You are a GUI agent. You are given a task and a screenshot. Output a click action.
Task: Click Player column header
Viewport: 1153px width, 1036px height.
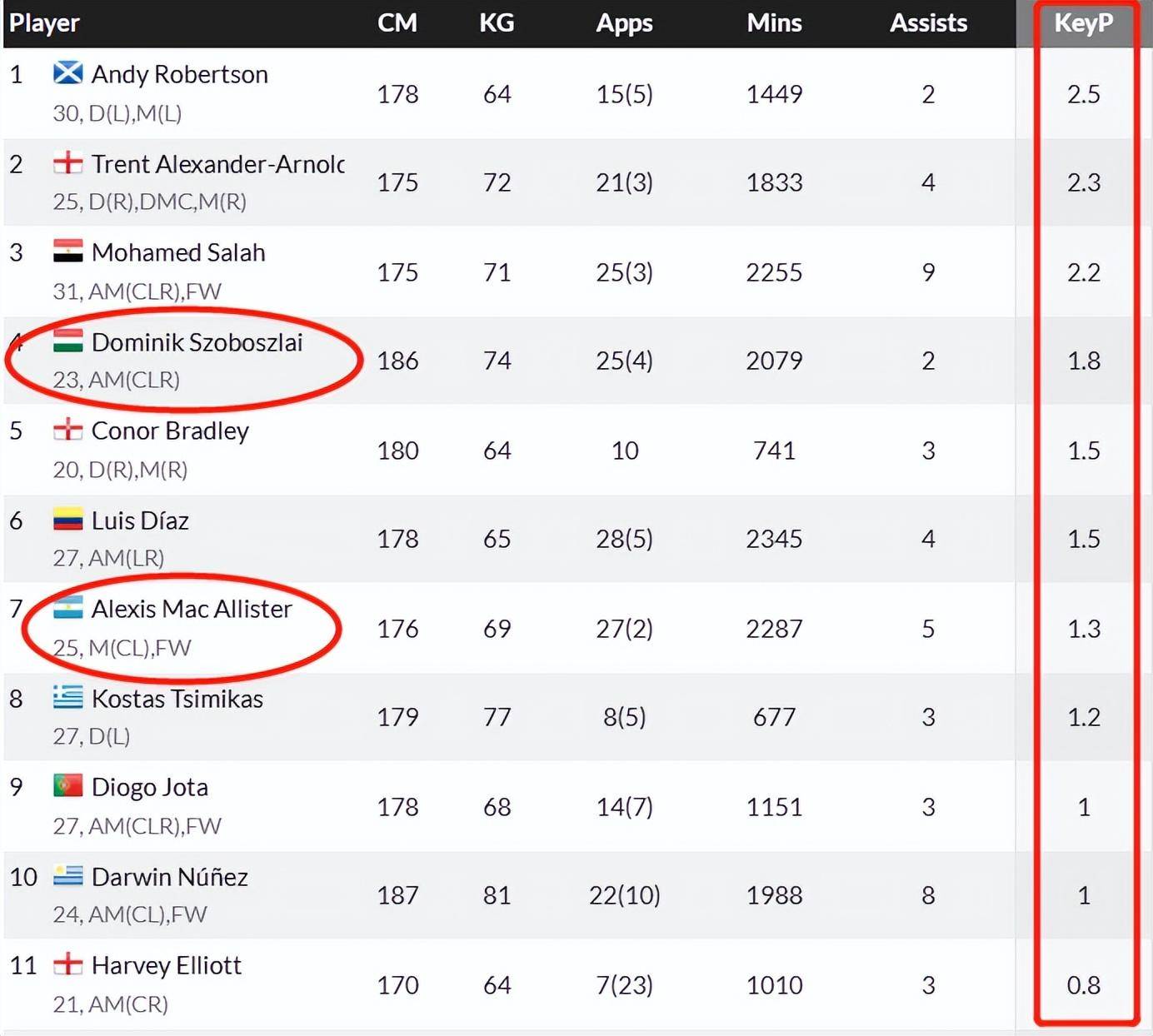pyautogui.click(x=44, y=22)
